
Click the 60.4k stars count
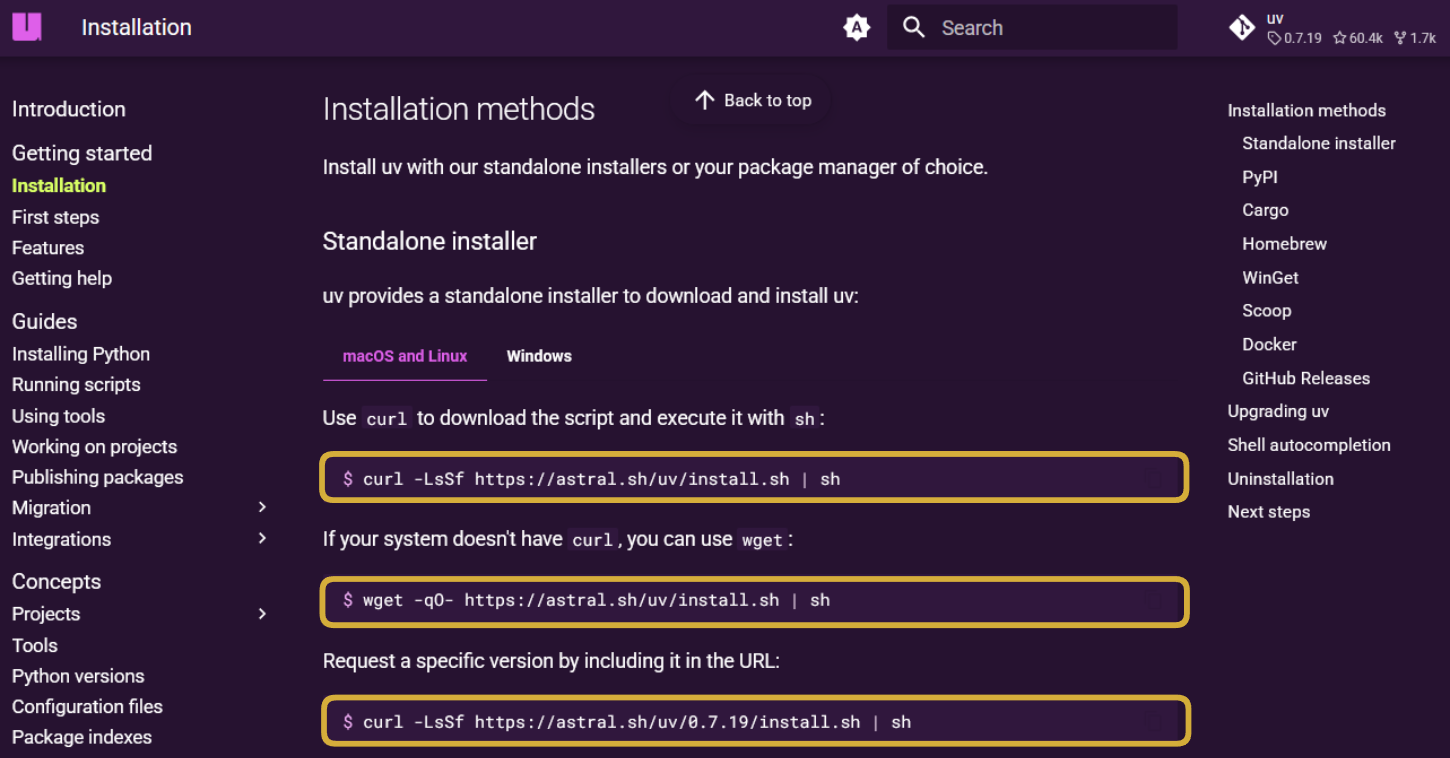click(x=1358, y=38)
